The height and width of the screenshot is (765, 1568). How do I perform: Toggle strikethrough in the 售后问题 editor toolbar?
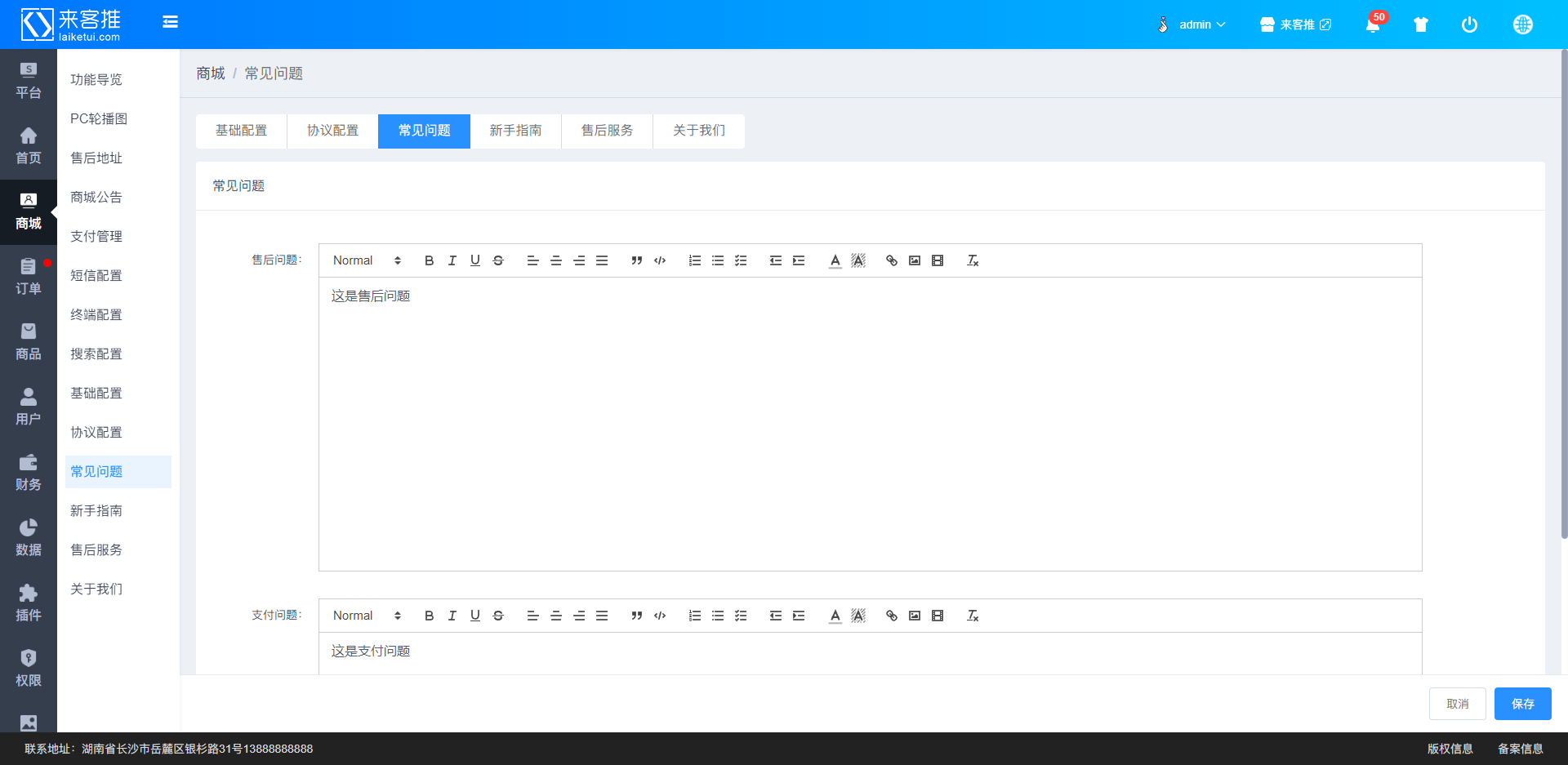click(x=497, y=260)
